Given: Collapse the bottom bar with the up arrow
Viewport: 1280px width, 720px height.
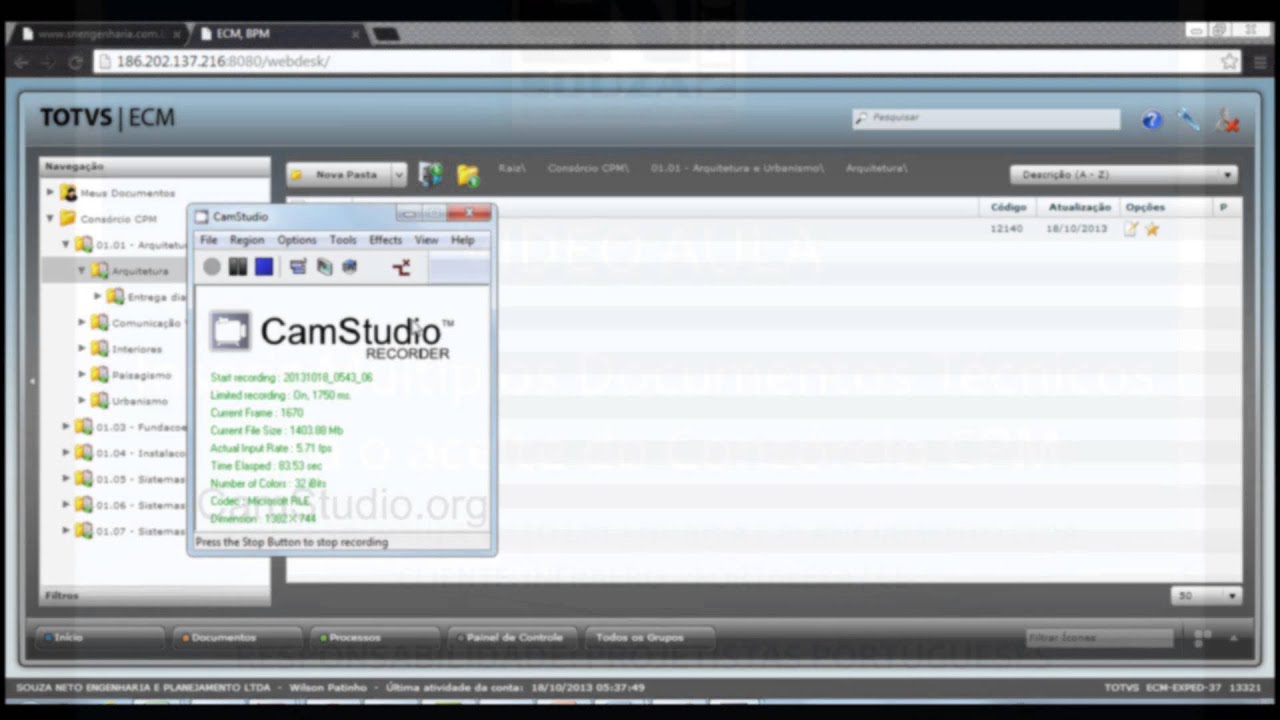Looking at the screenshot, I should [1233, 637].
